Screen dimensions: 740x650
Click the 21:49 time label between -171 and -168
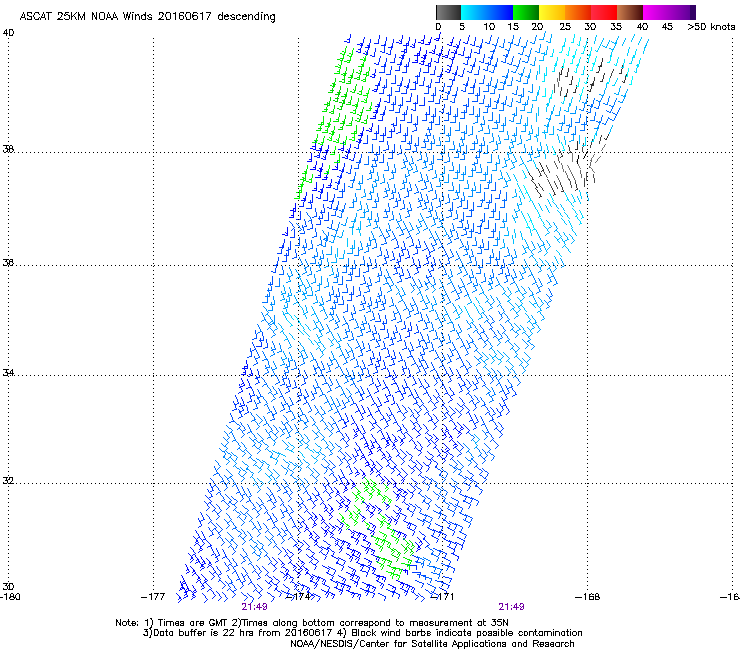(x=512, y=607)
